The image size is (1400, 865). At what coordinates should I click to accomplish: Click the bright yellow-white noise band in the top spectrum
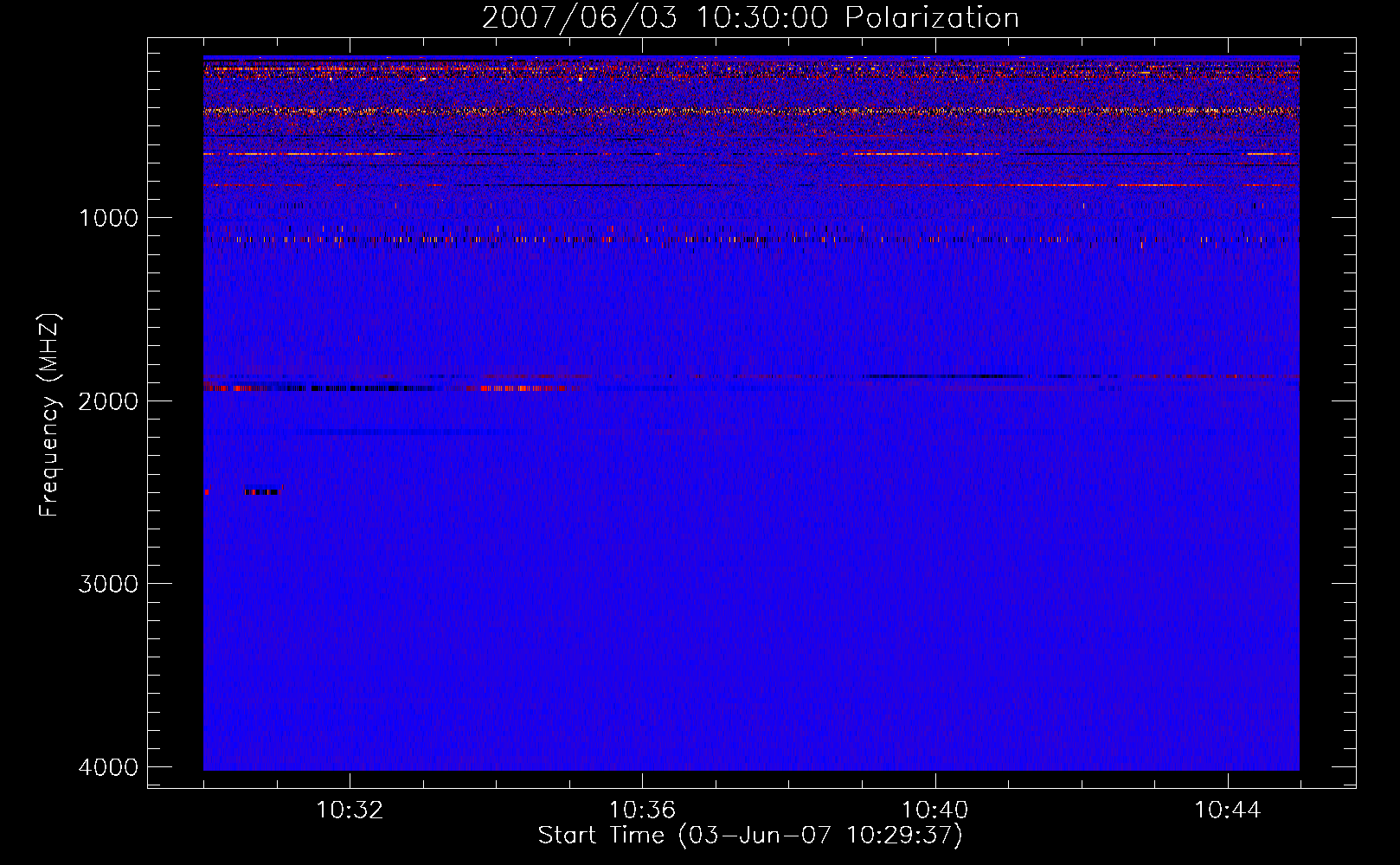(x=751, y=112)
